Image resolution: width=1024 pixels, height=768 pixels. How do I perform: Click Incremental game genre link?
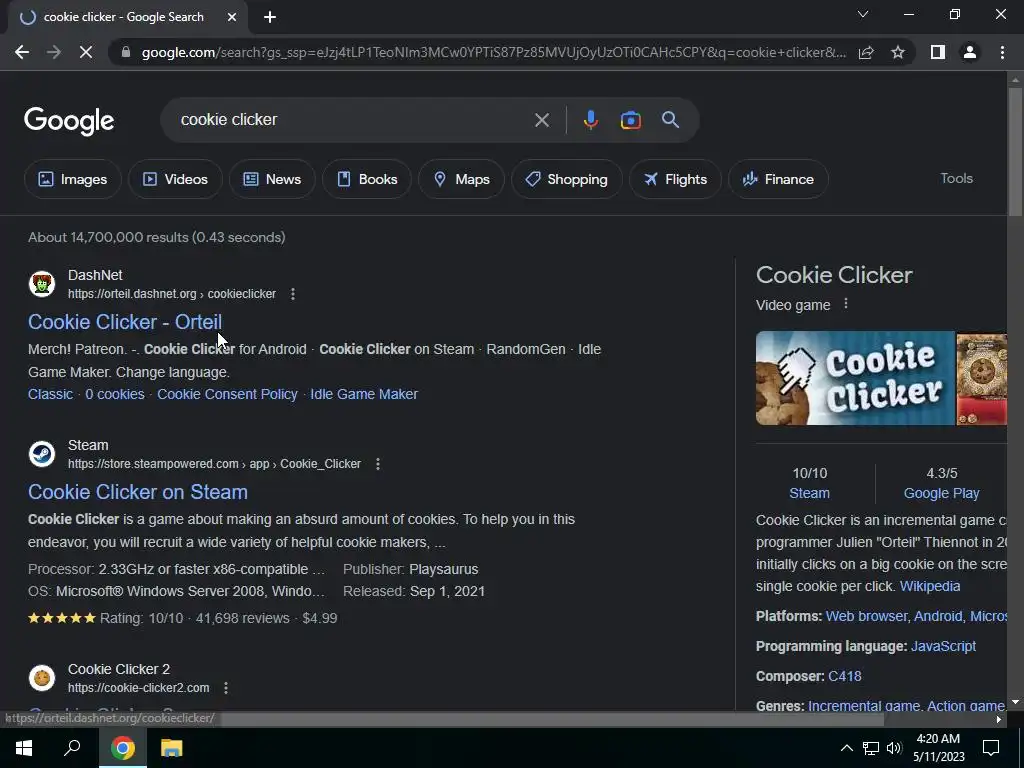(863, 706)
